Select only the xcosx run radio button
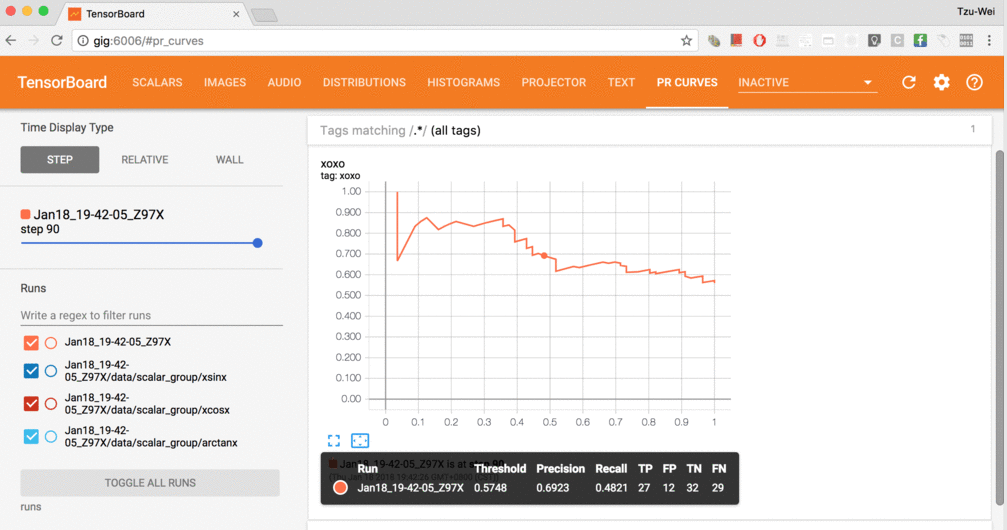Viewport: 1007px width, 530px height. (x=51, y=403)
